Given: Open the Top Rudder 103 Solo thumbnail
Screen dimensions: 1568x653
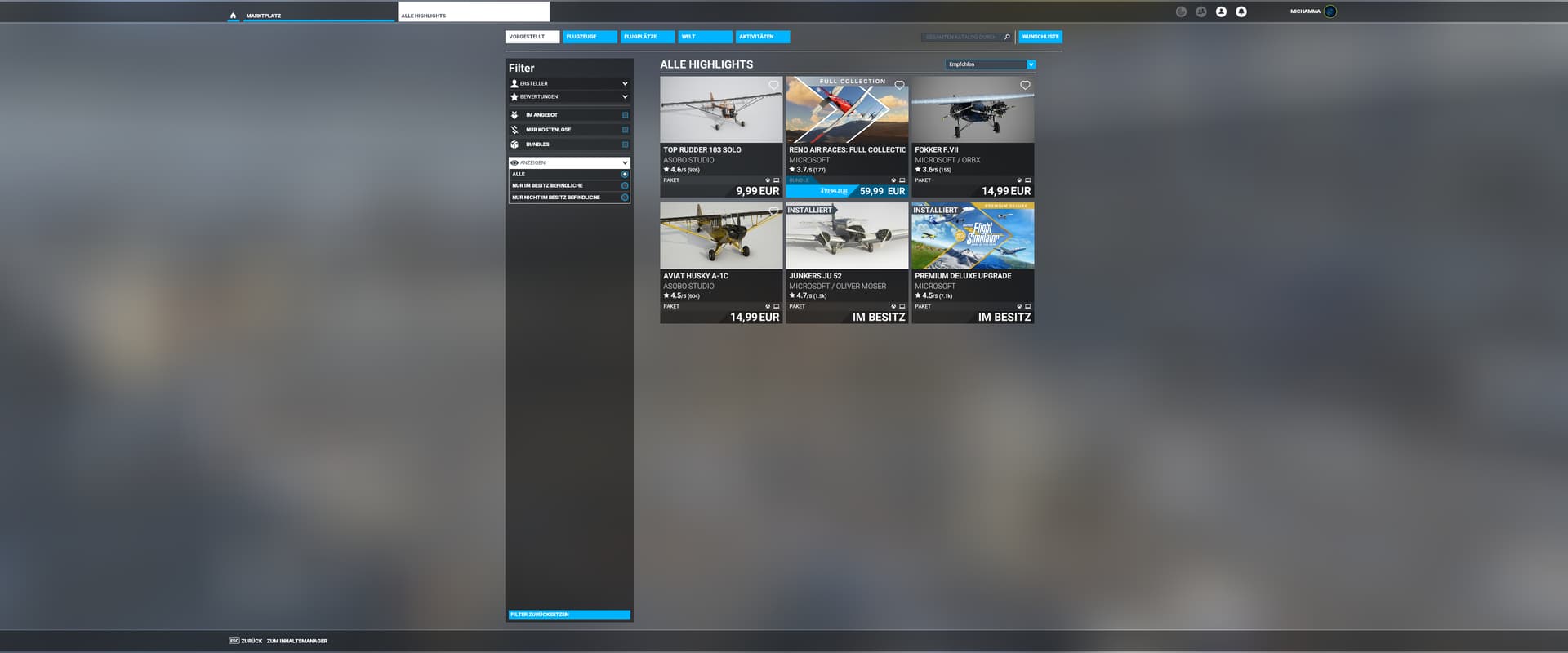Looking at the screenshot, I should click(x=721, y=110).
